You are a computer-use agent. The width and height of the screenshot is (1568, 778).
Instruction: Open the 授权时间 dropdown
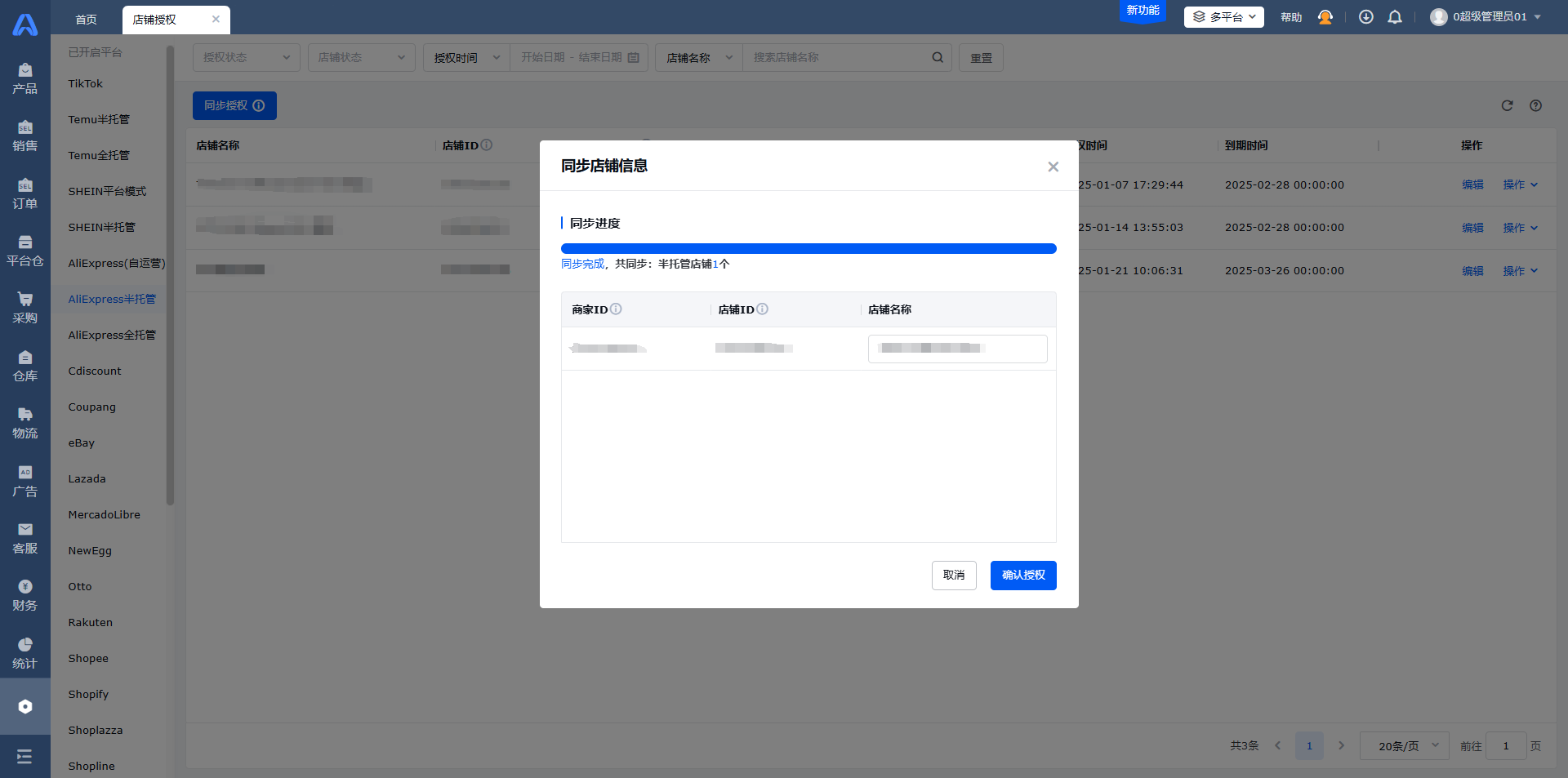point(466,57)
